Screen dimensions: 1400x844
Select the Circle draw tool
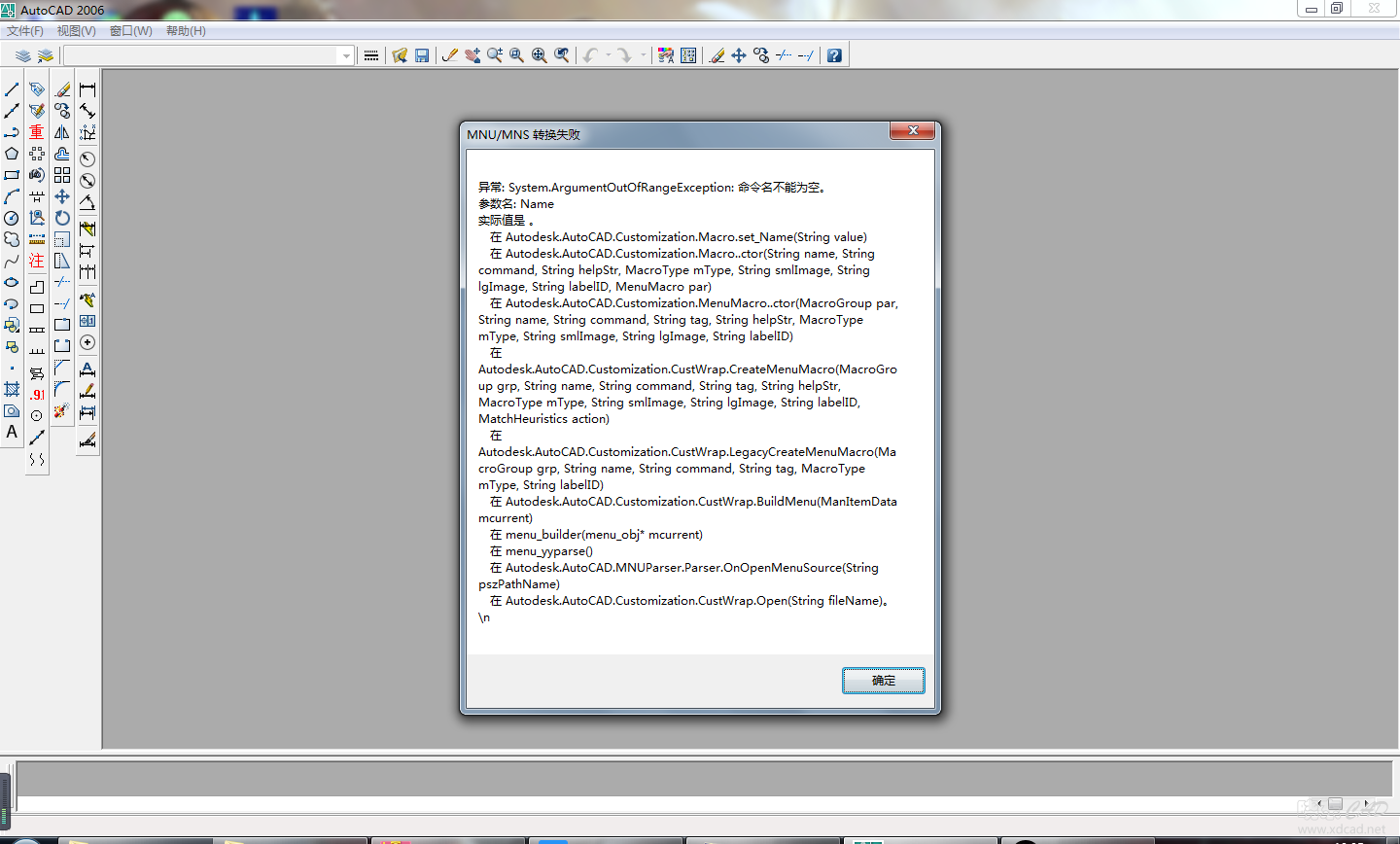point(12,218)
